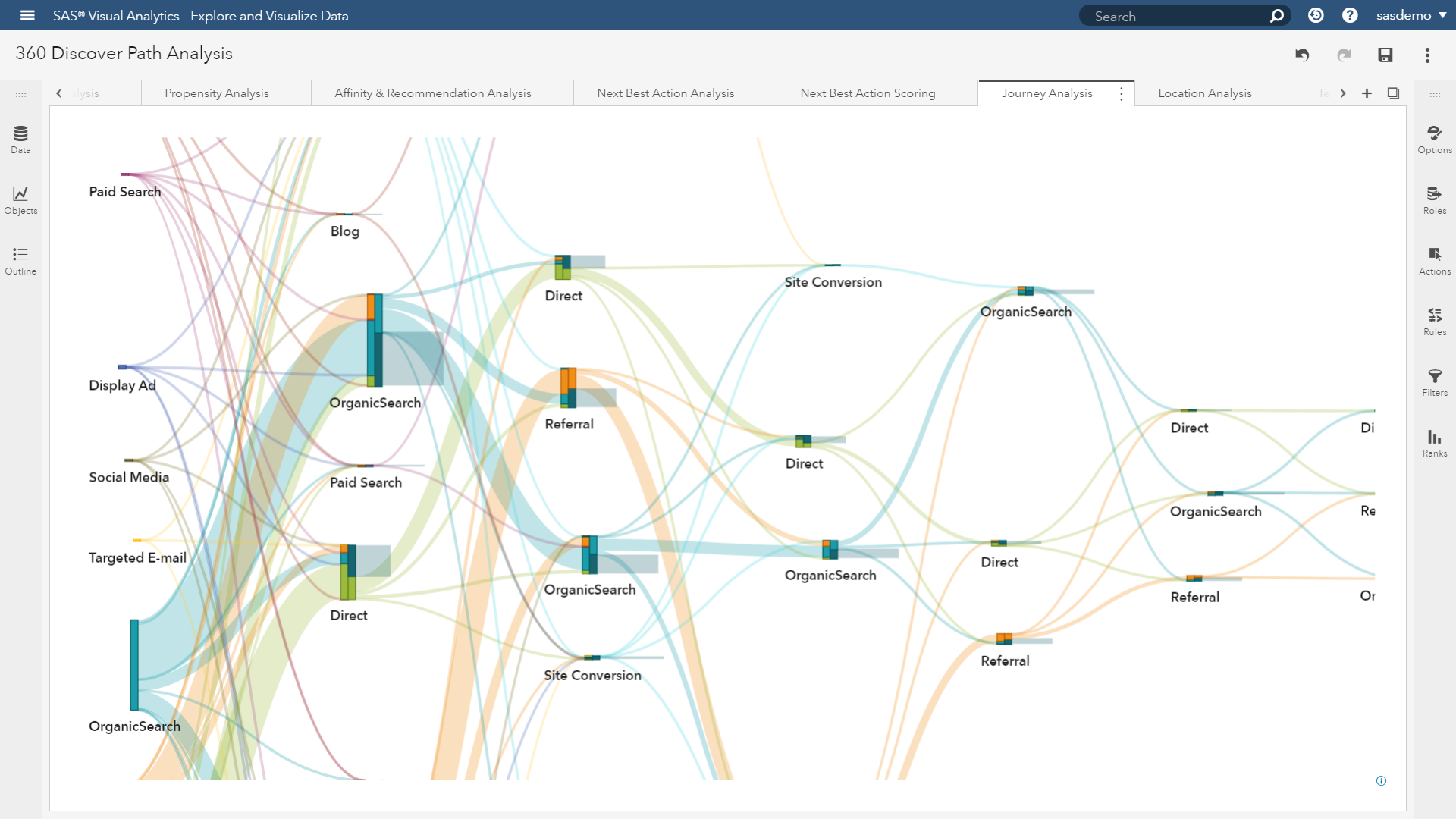This screenshot has width=1456, height=819.
Task: Switch to Propensity Analysis tab
Action: tap(216, 93)
